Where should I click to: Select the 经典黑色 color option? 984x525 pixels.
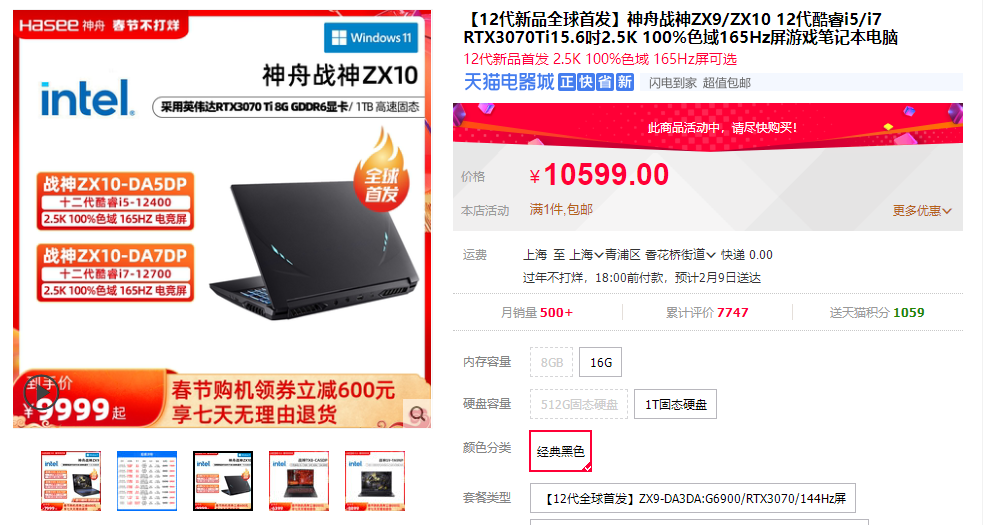point(560,451)
